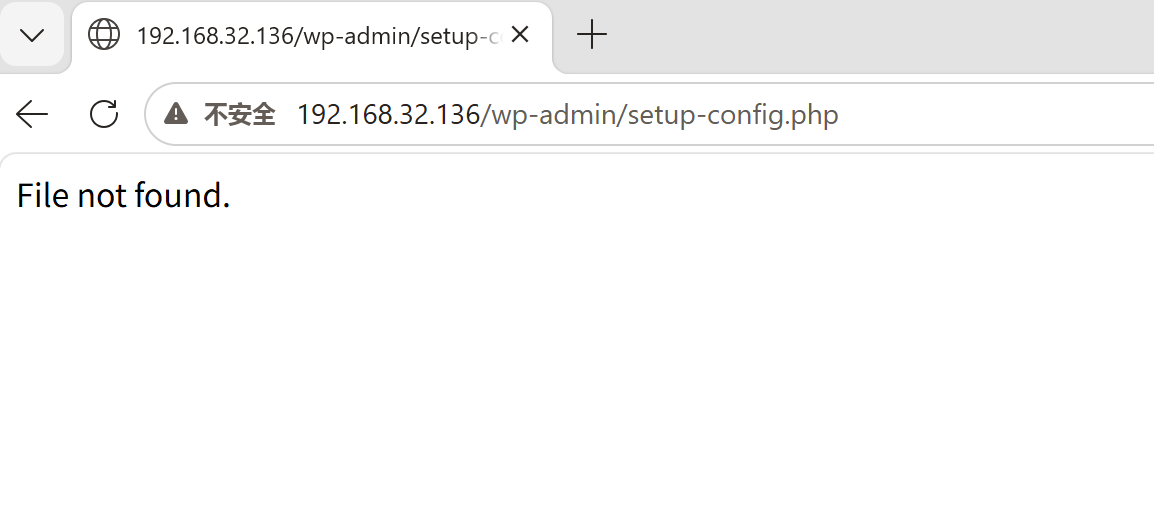Viewport: 1154px width, 508px height.
Task: Select the 192.168.32.136/wp-admin tab title
Action: (x=319, y=35)
